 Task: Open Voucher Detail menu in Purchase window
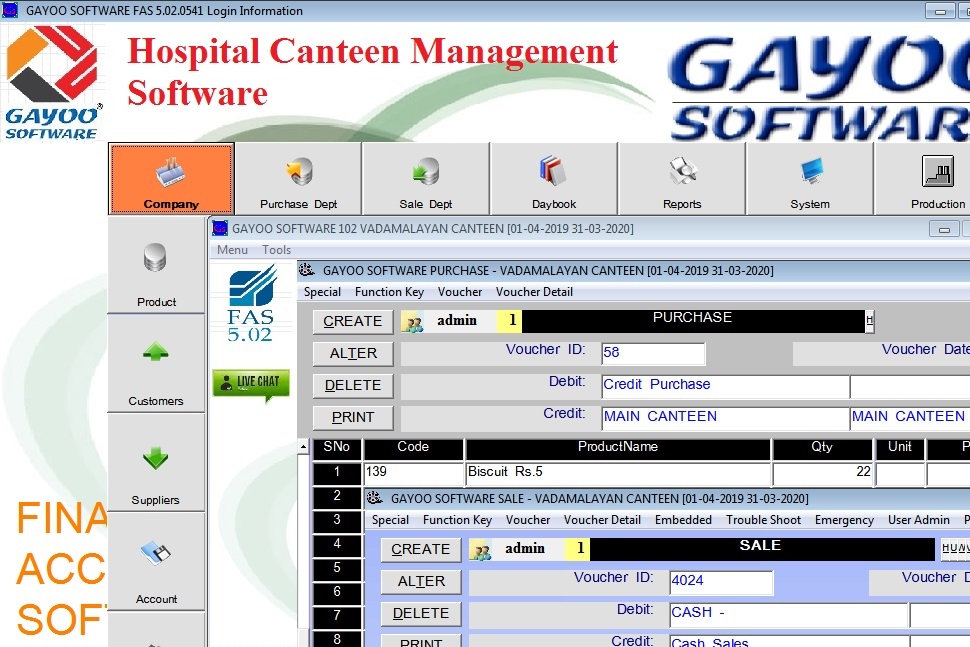coord(534,292)
